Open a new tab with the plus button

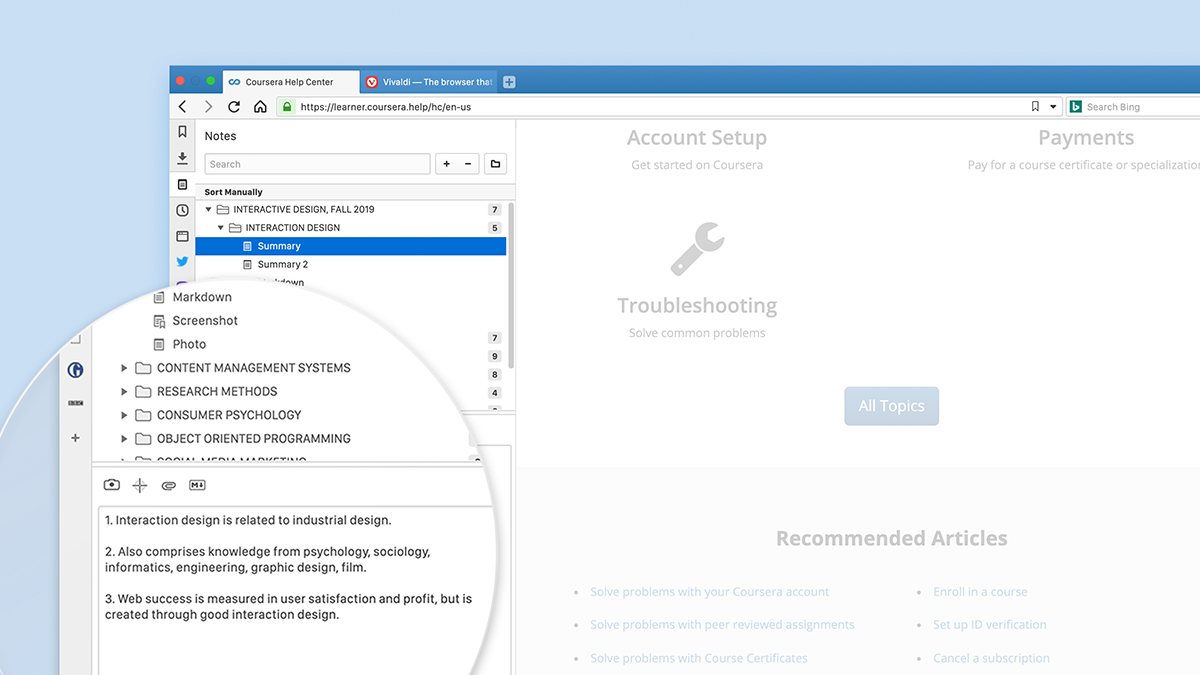coord(509,82)
